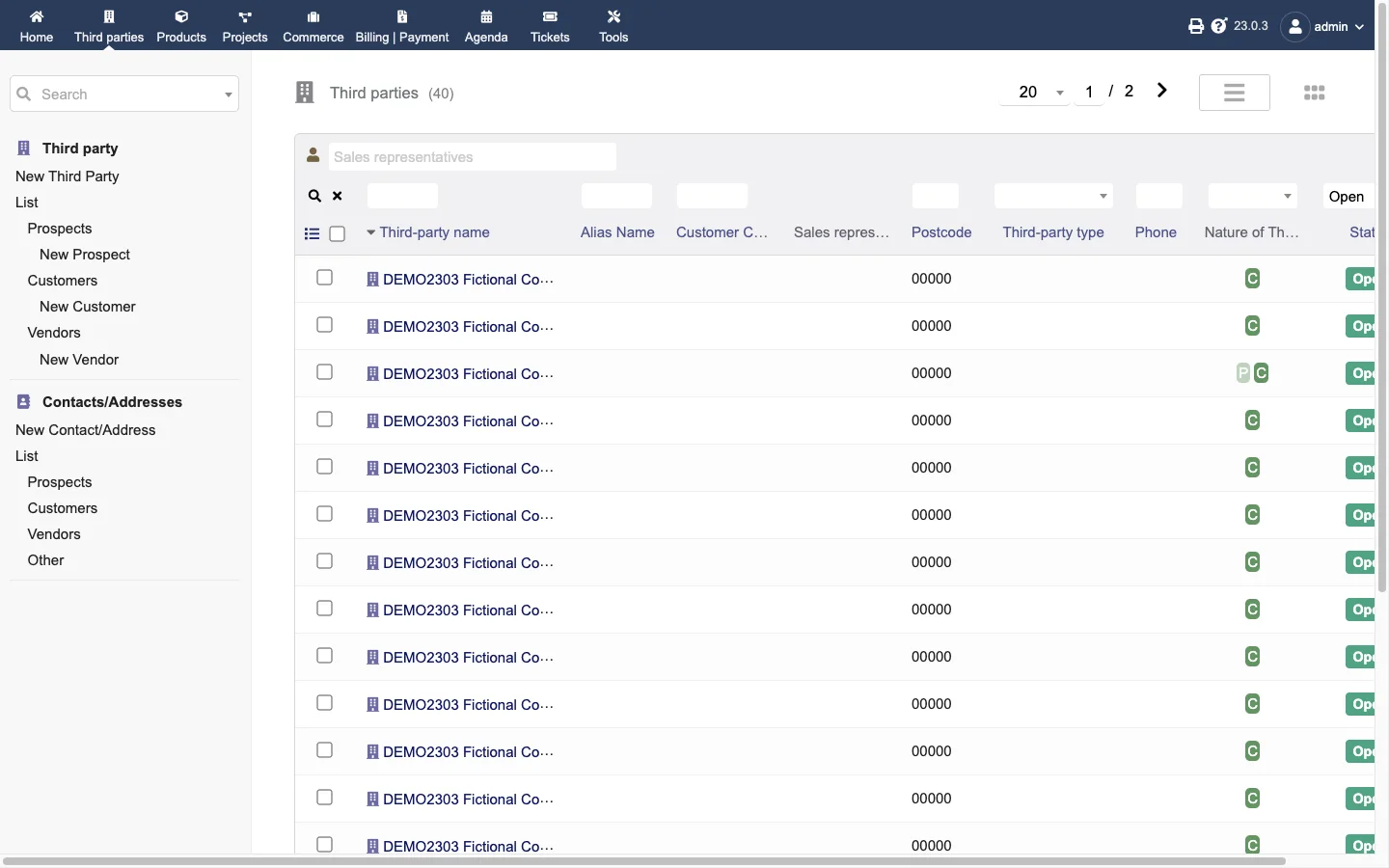
Task: Open the column selector list icon
Action: pyautogui.click(x=312, y=233)
